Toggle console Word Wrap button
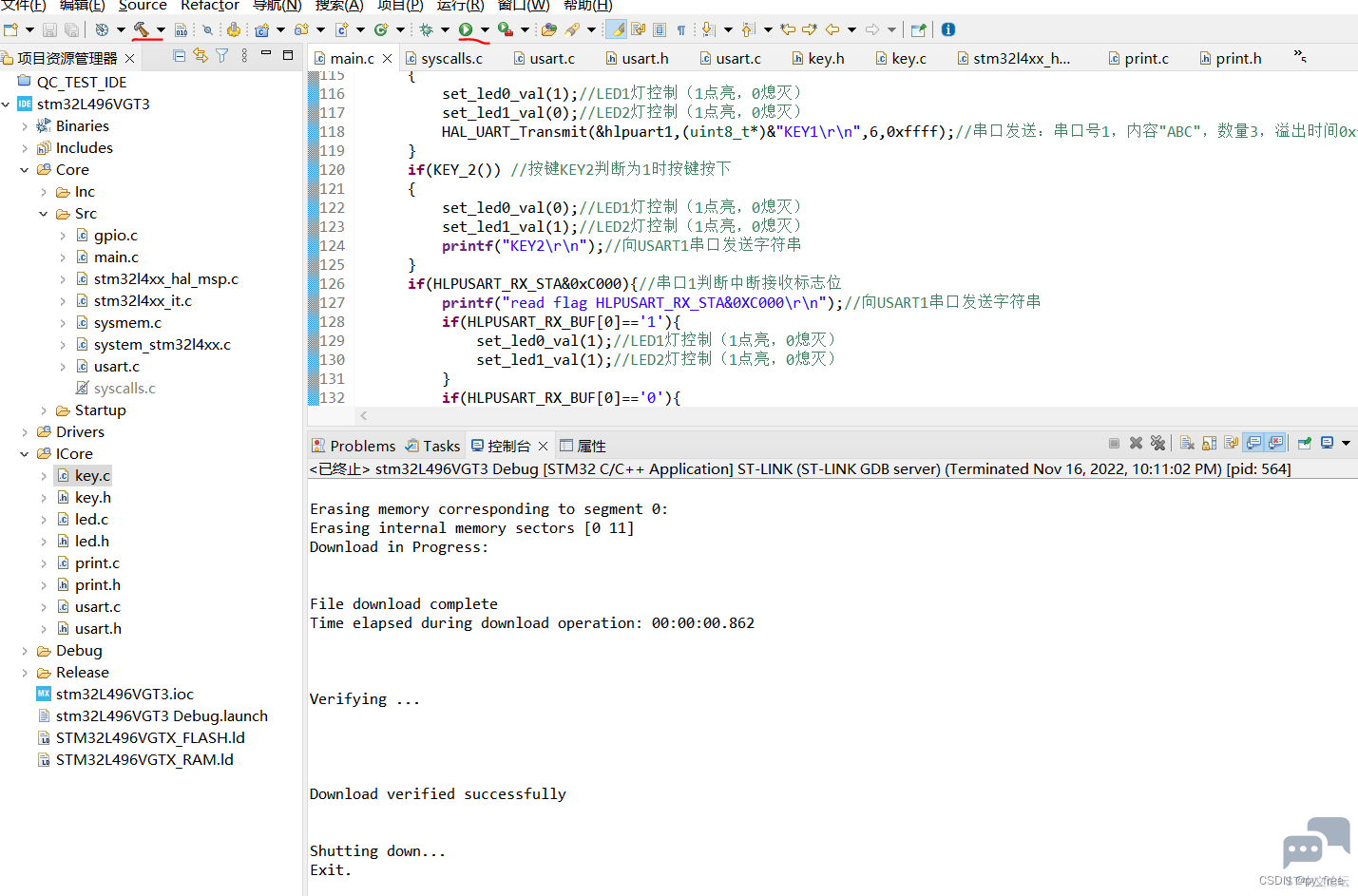 click(x=1231, y=443)
